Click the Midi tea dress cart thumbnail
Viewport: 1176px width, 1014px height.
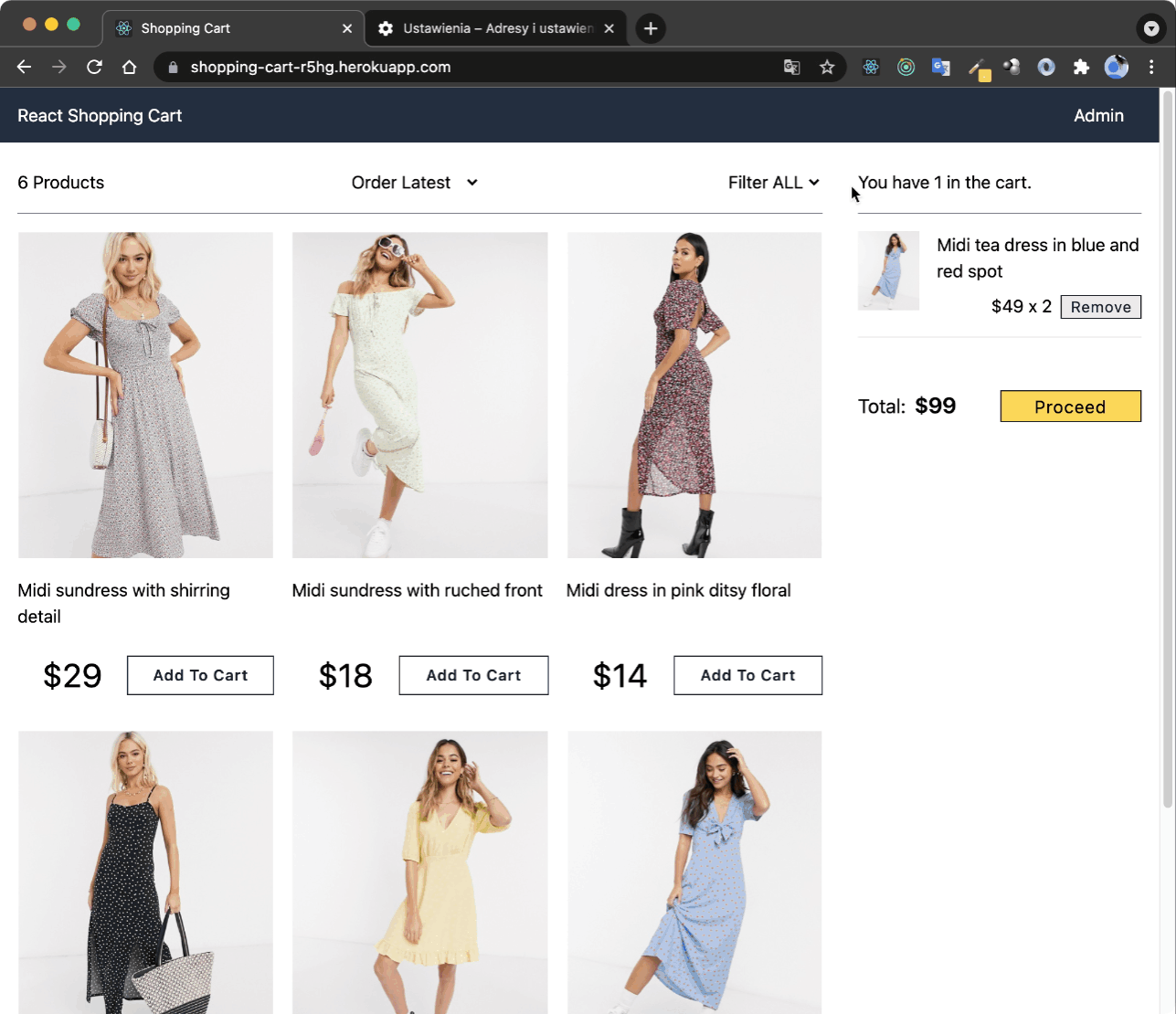(887, 269)
